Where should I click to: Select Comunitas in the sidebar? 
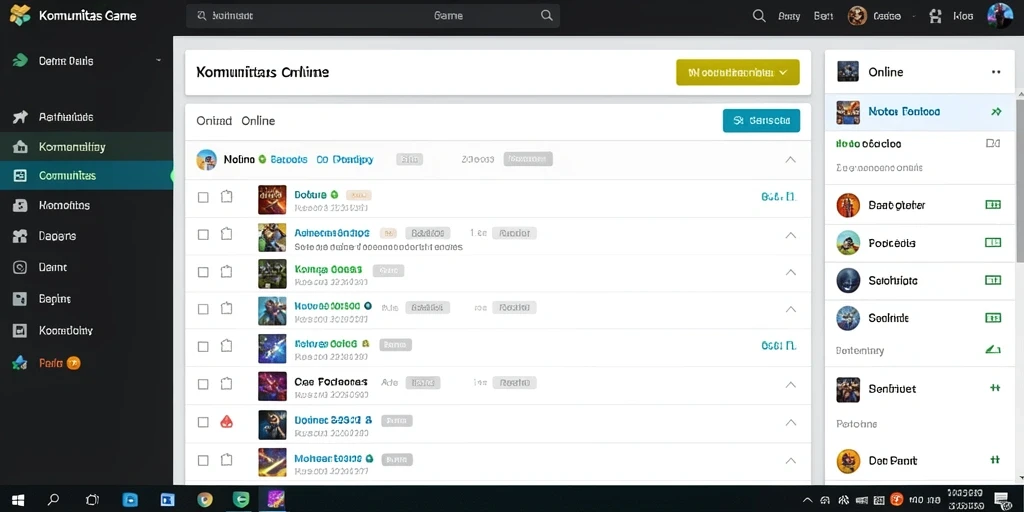point(86,176)
